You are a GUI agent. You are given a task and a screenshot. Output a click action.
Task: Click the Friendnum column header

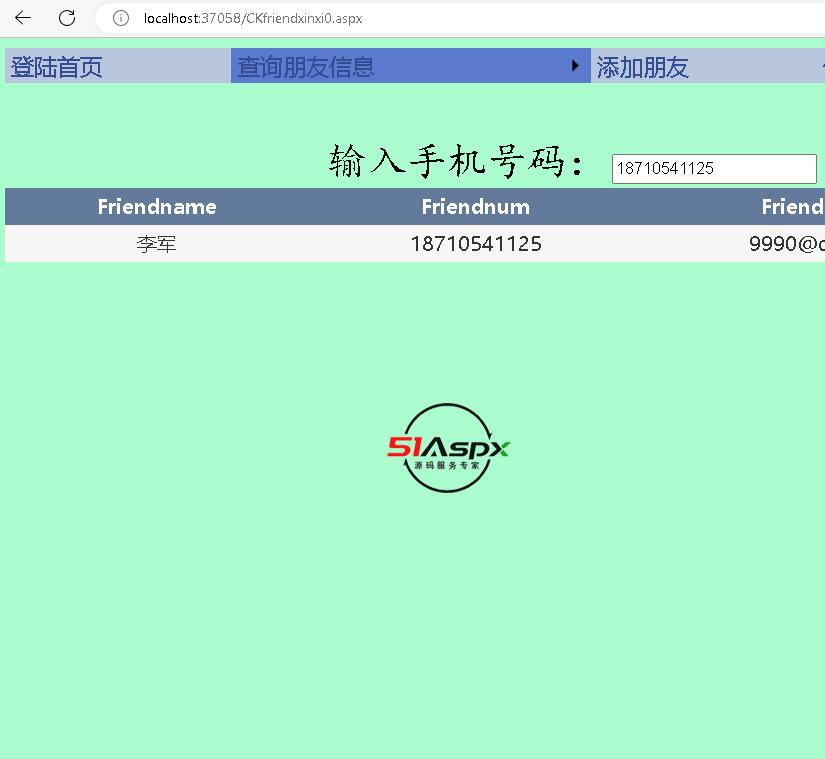(476, 207)
